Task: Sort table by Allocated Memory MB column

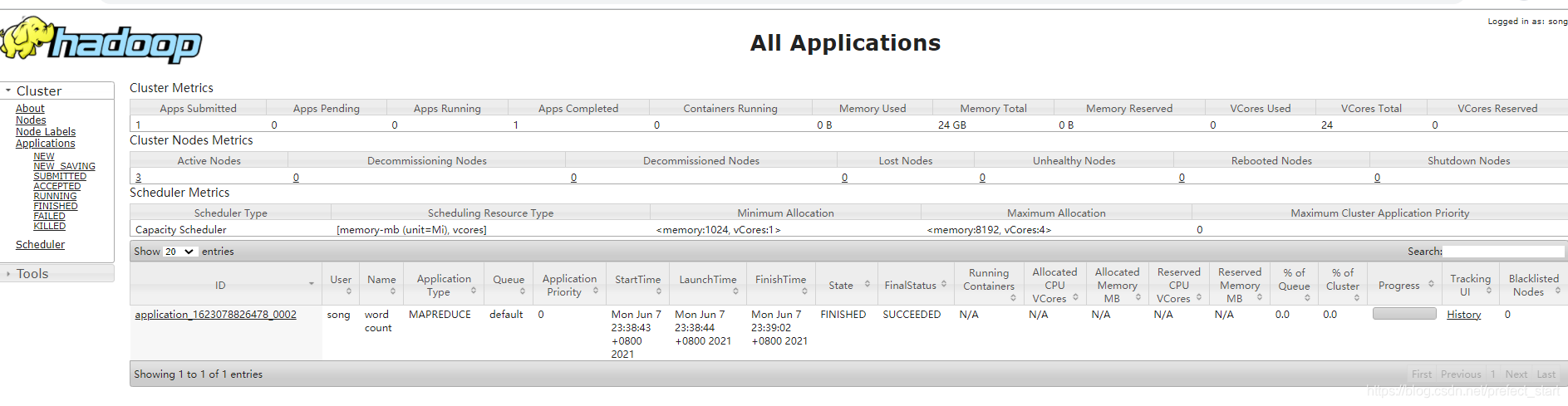Action: click(1117, 285)
